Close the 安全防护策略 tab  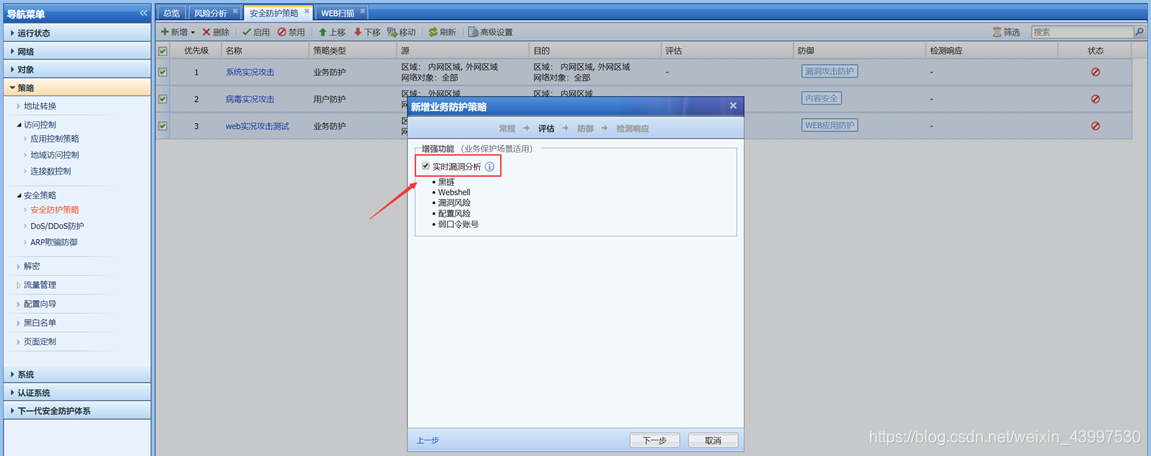pos(307,12)
